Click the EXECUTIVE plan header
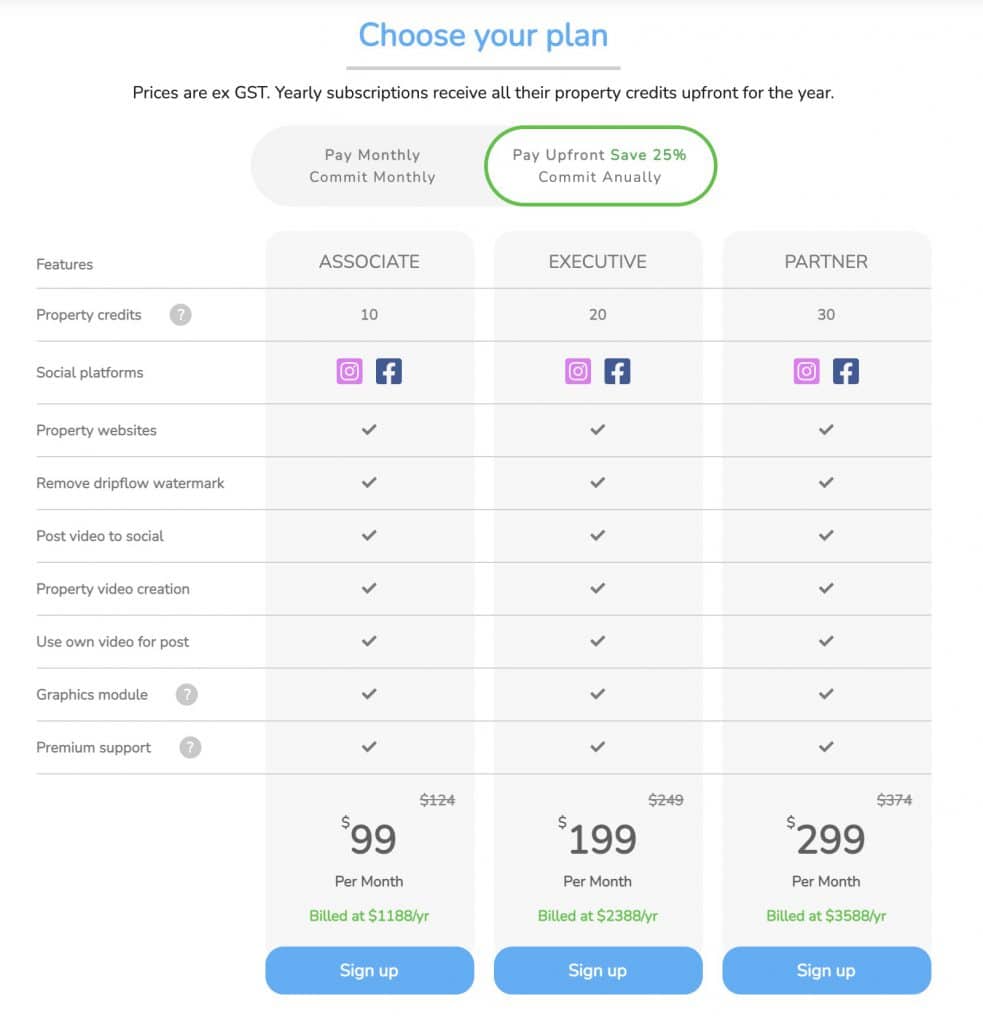The width and height of the screenshot is (983, 1024). click(x=598, y=262)
